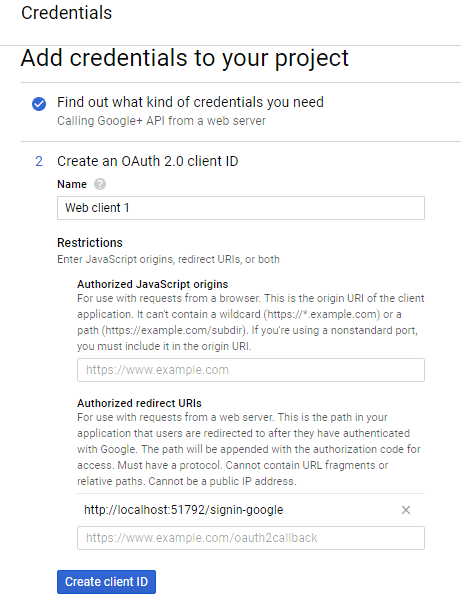Open the Name field help question-mark icon
The height and width of the screenshot is (595, 461).
(100, 184)
